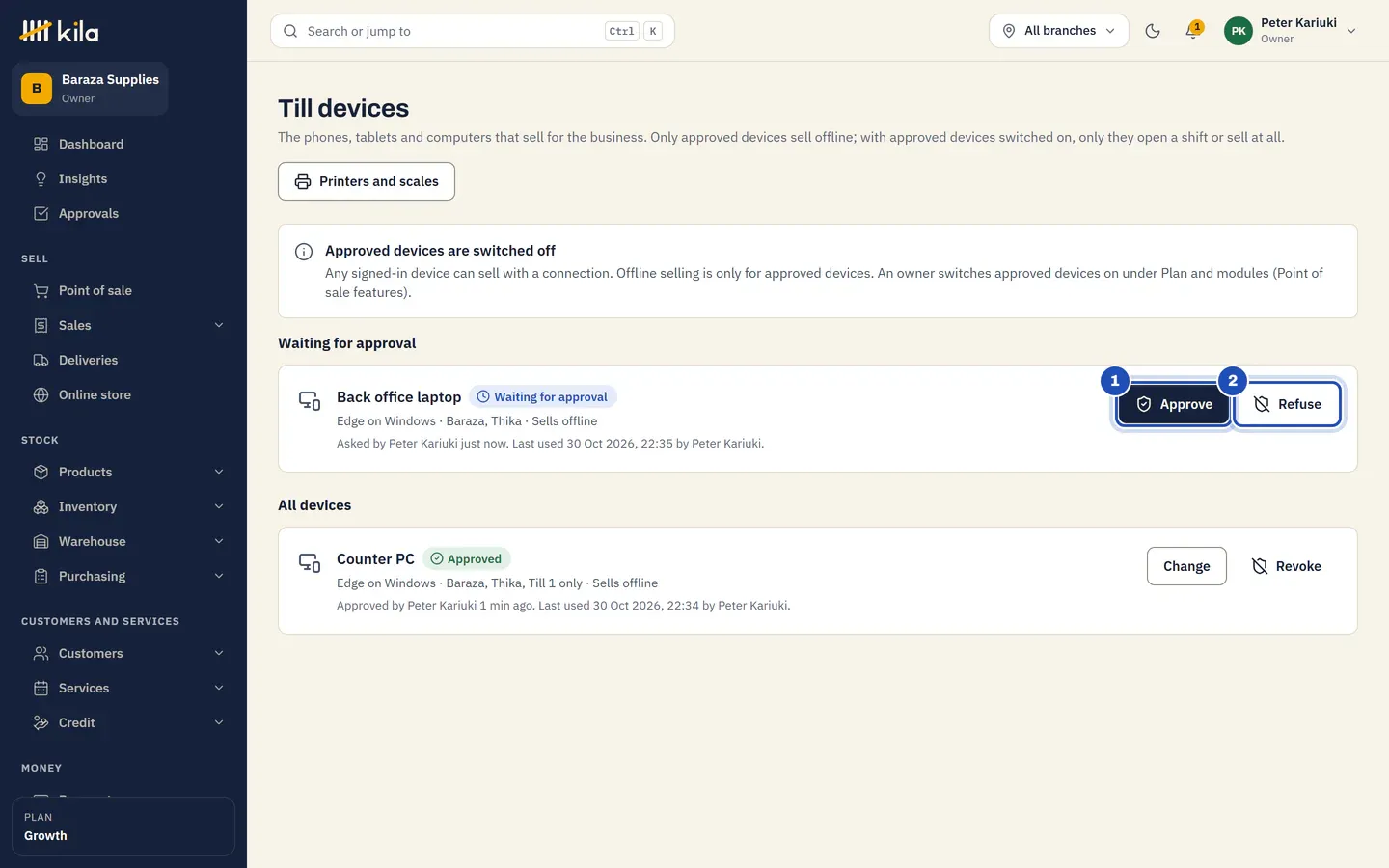Refuse the Back office laptop

[1288, 405]
